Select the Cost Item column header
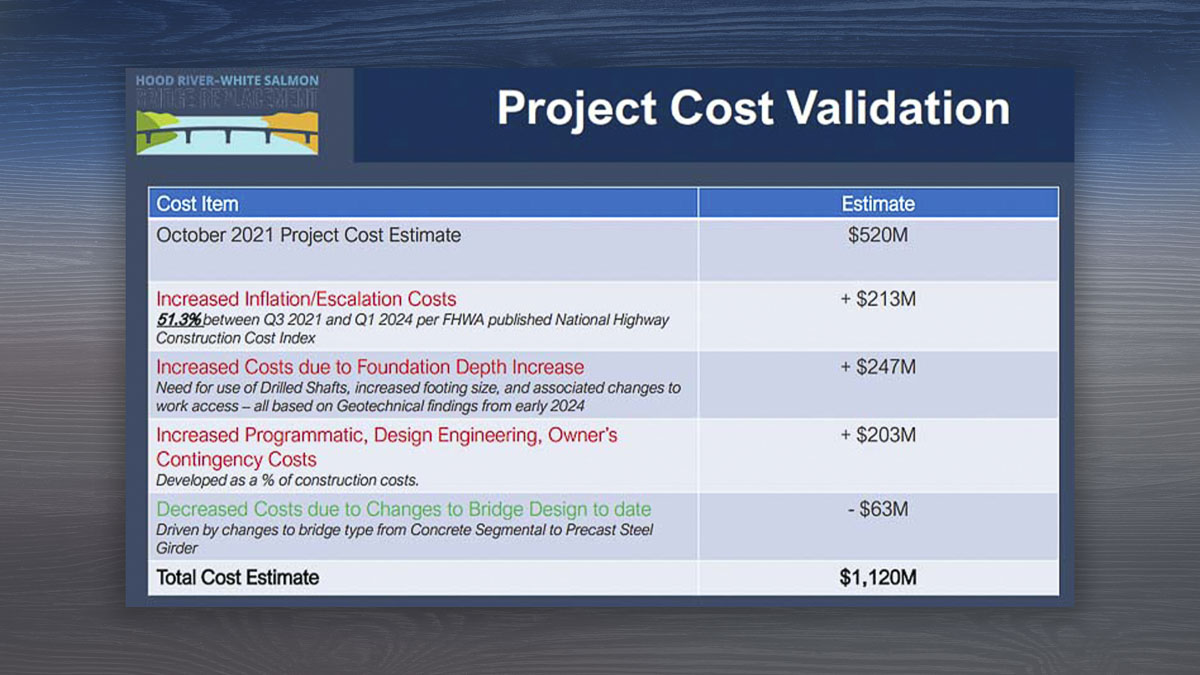This screenshot has width=1200, height=675. [197, 204]
